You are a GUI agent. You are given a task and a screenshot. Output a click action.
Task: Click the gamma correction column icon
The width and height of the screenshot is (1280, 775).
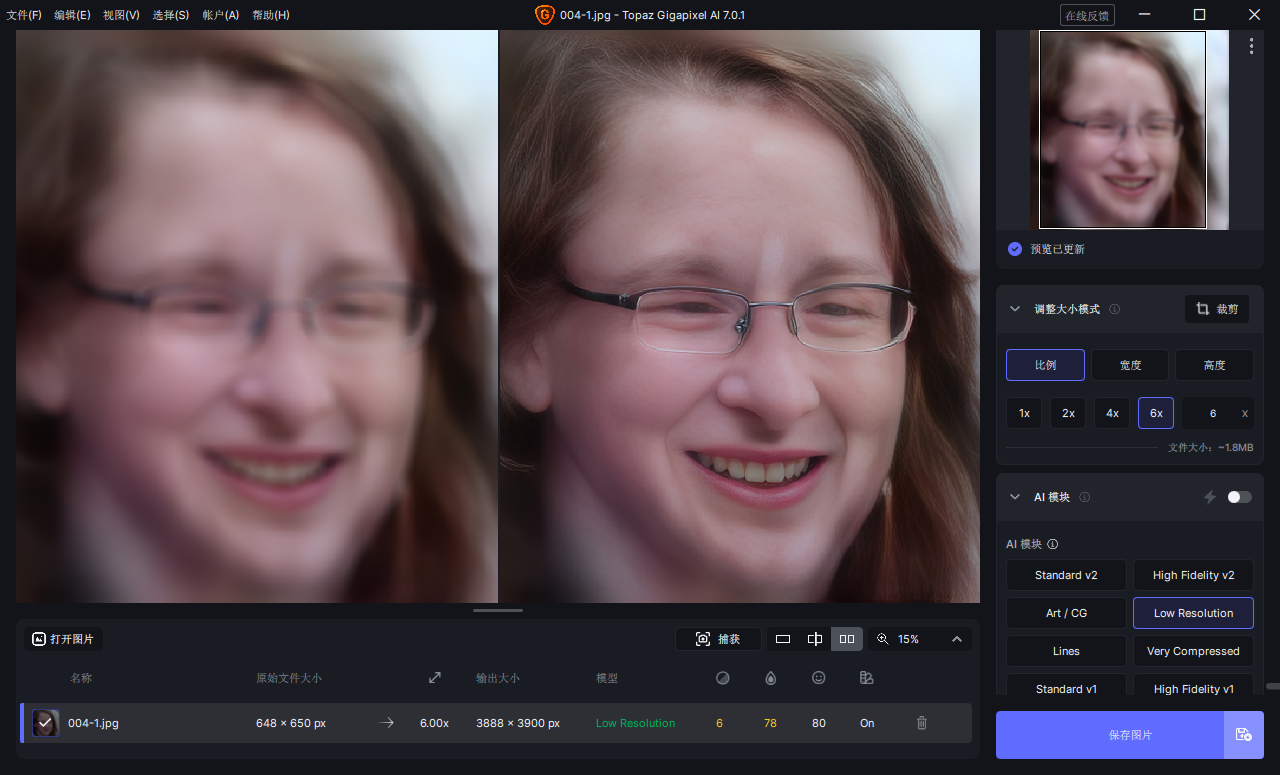click(867, 678)
